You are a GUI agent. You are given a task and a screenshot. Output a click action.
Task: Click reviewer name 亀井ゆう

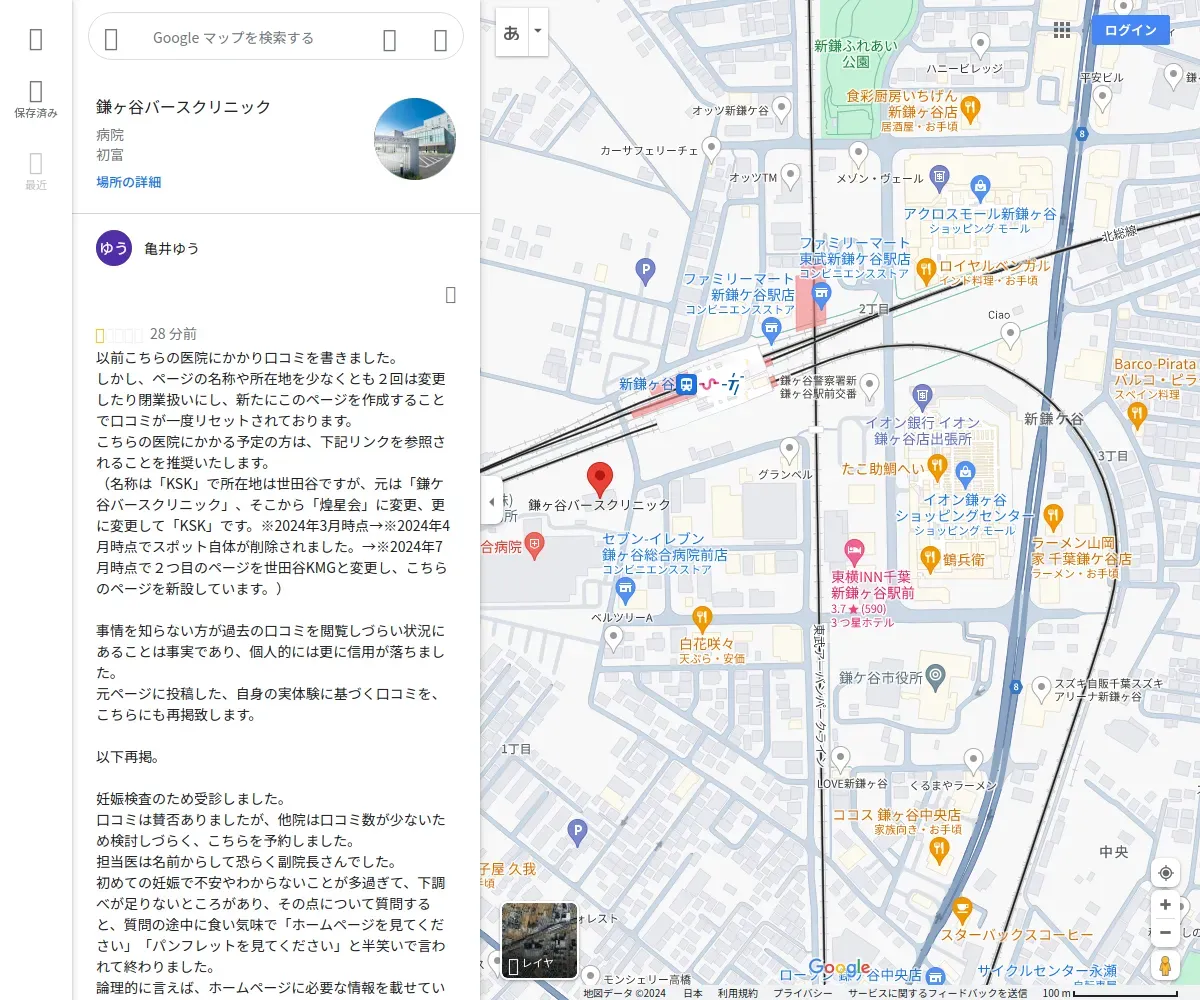tap(172, 248)
